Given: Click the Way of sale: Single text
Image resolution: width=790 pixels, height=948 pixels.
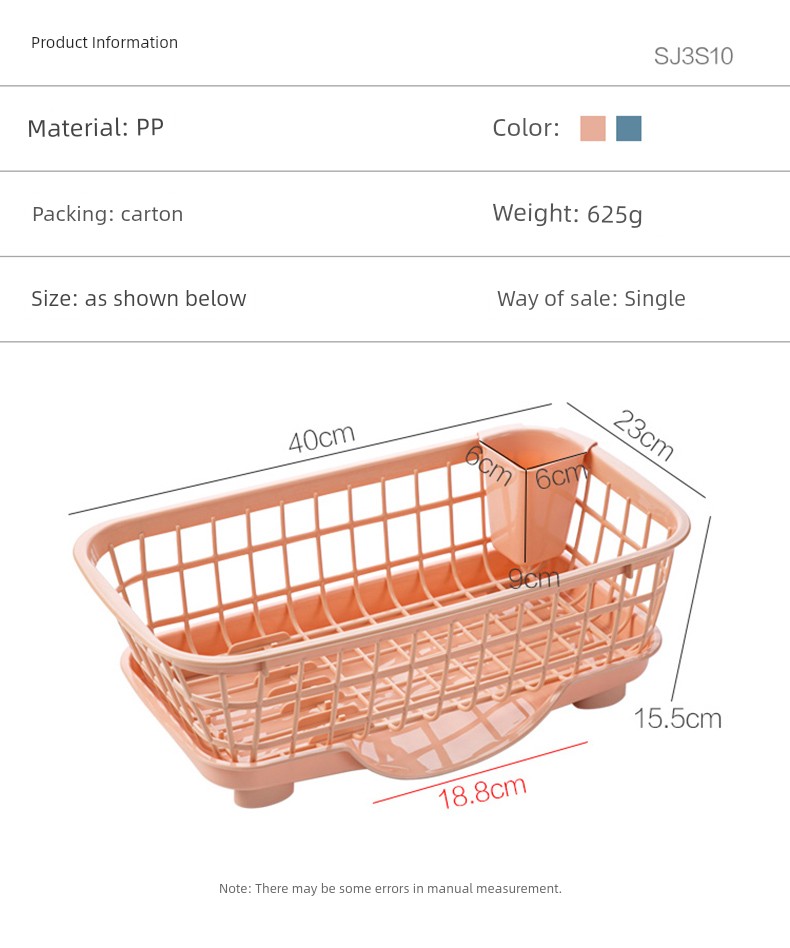Looking at the screenshot, I should tap(591, 299).
